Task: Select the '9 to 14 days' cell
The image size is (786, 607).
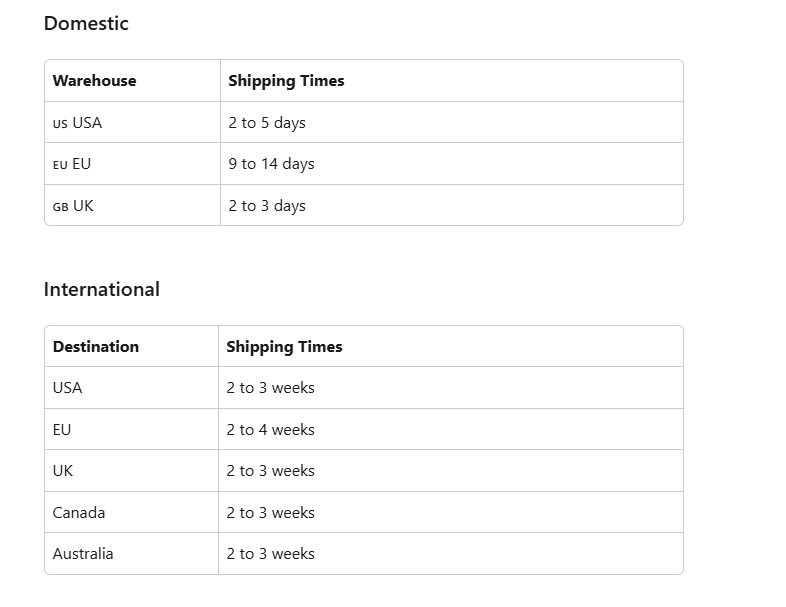Action: (x=271, y=164)
